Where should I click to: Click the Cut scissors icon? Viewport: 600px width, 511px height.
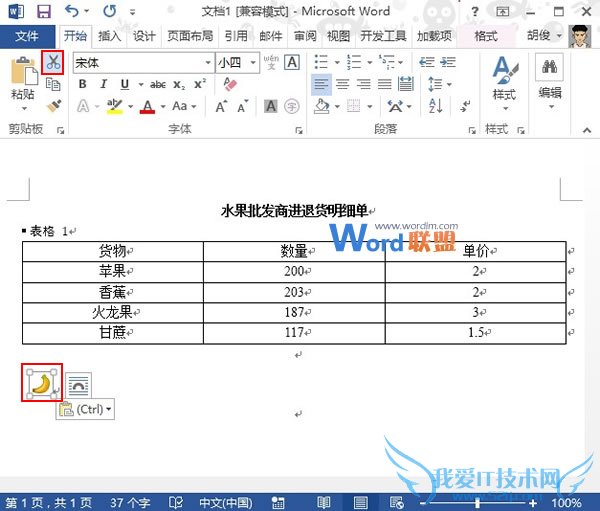click(x=53, y=62)
